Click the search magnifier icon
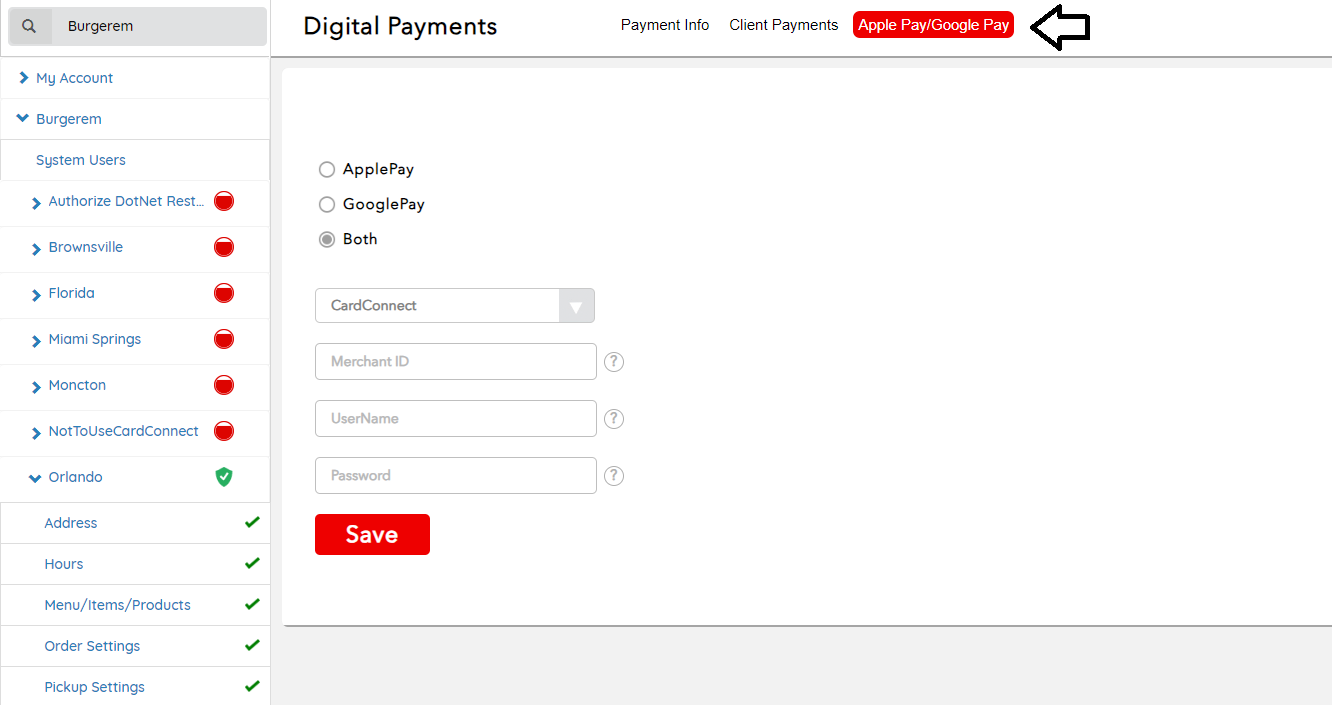 coord(29,26)
